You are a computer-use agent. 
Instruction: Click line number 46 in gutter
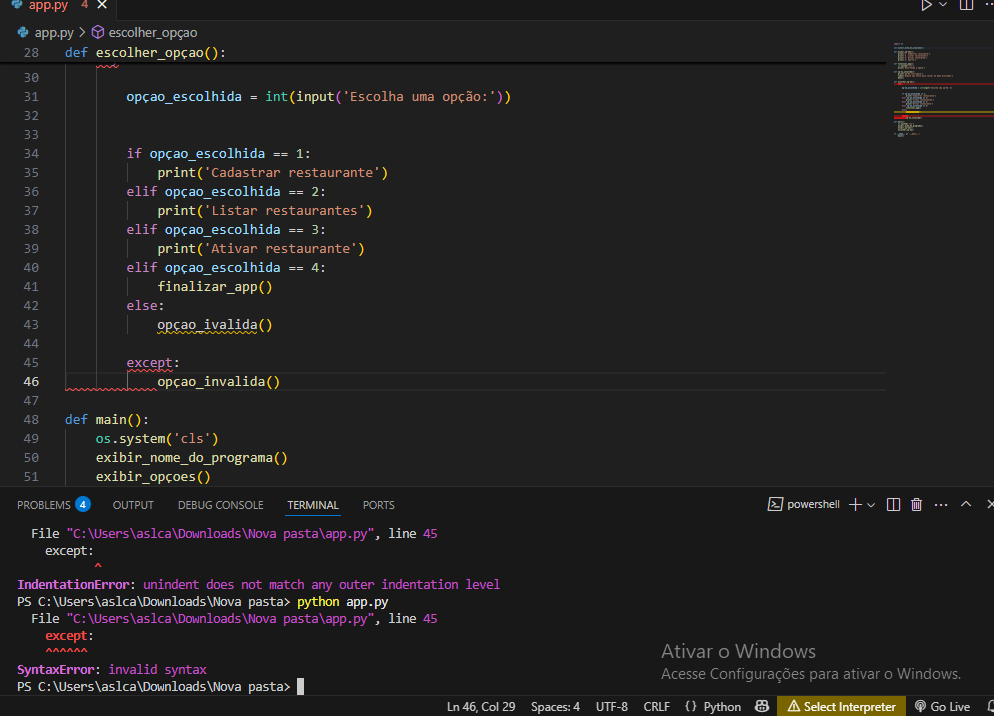coord(31,382)
